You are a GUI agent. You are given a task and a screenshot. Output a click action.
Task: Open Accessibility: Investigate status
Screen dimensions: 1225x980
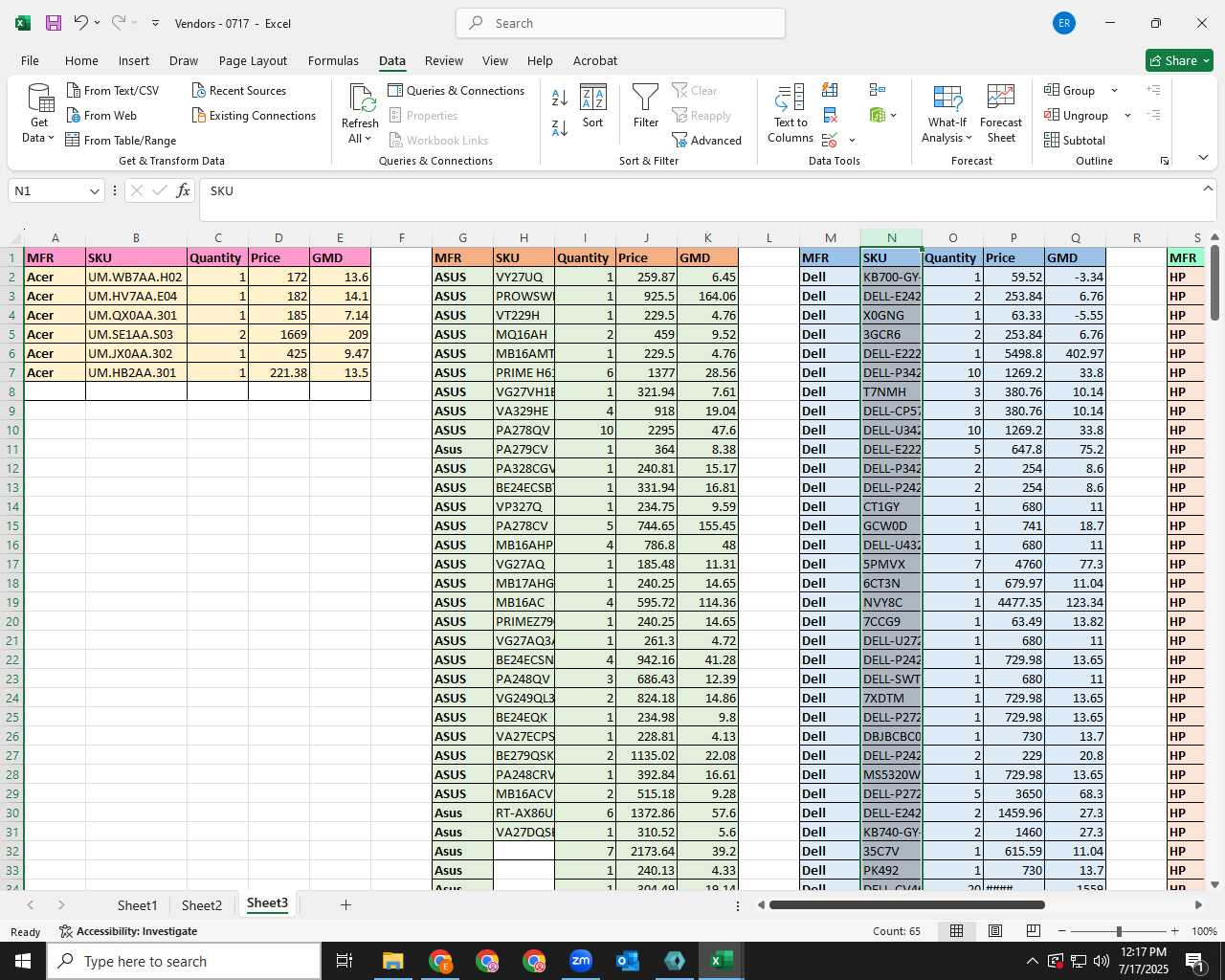point(128,931)
